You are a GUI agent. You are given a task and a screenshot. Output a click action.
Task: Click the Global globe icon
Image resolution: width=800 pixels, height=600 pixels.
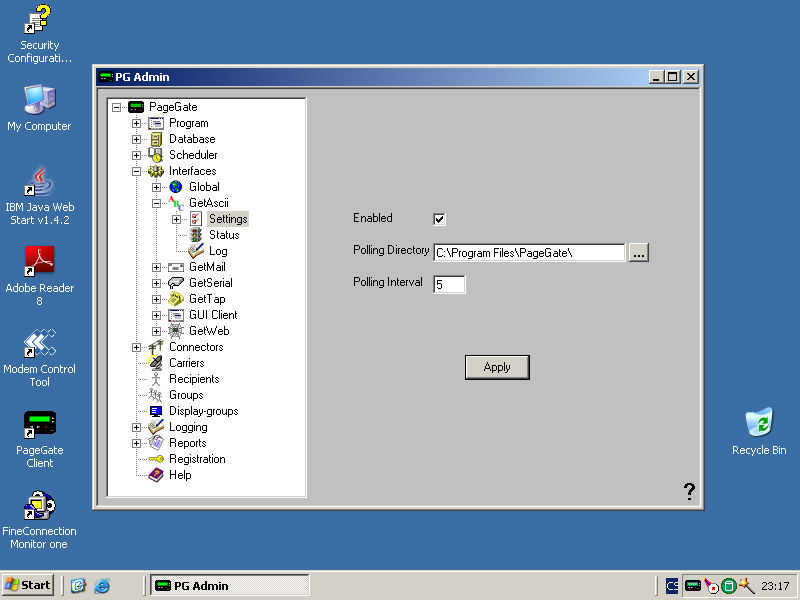pyautogui.click(x=176, y=187)
